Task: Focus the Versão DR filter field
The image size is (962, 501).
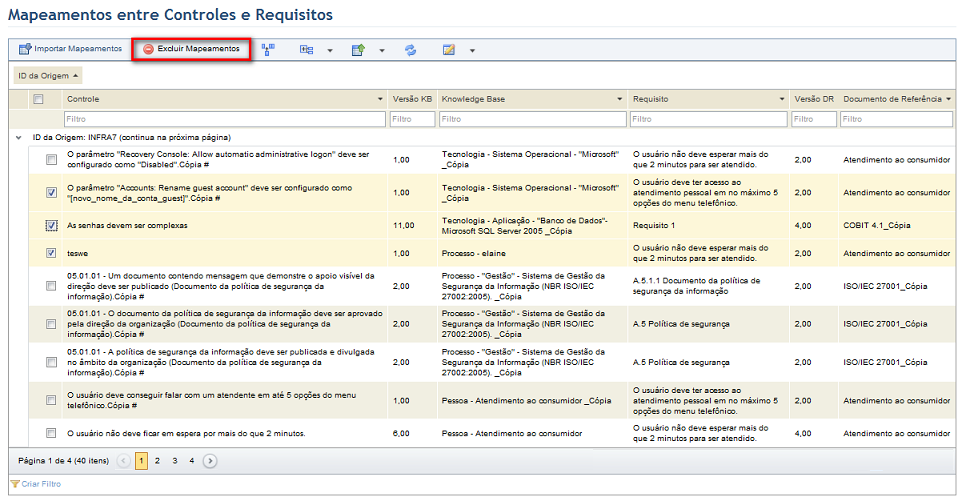Action: click(x=814, y=119)
